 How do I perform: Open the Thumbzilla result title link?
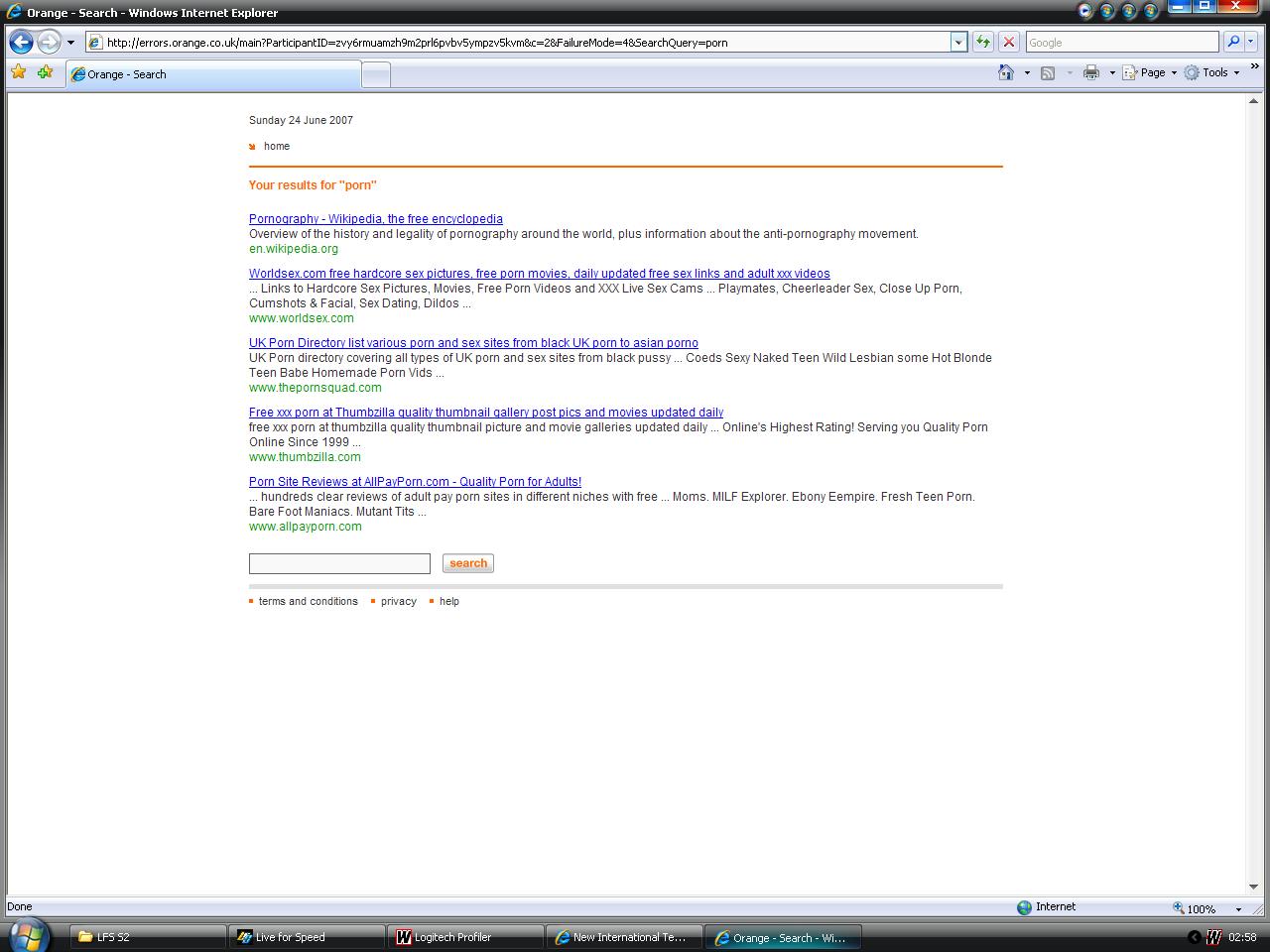click(x=486, y=413)
